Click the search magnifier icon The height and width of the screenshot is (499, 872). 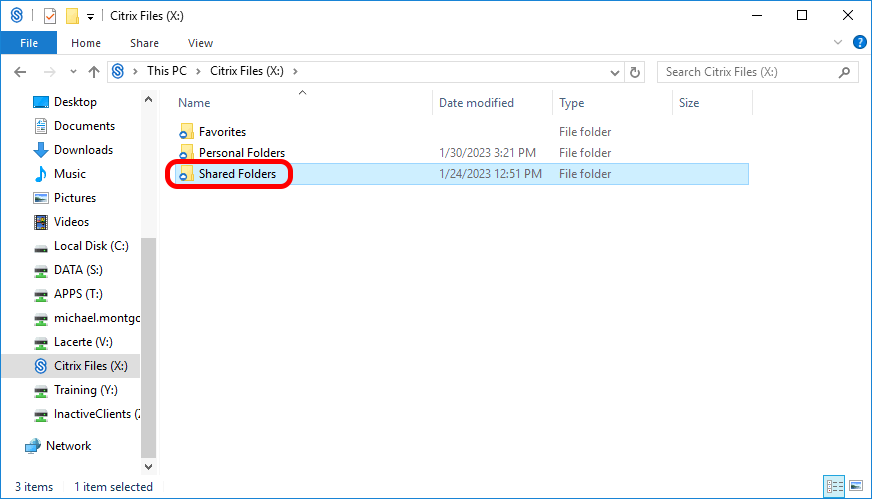pyautogui.click(x=844, y=72)
